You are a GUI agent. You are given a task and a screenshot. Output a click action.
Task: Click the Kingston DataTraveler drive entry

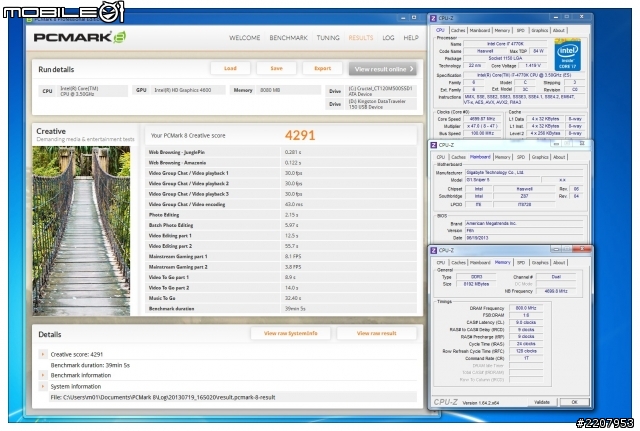(x=381, y=104)
